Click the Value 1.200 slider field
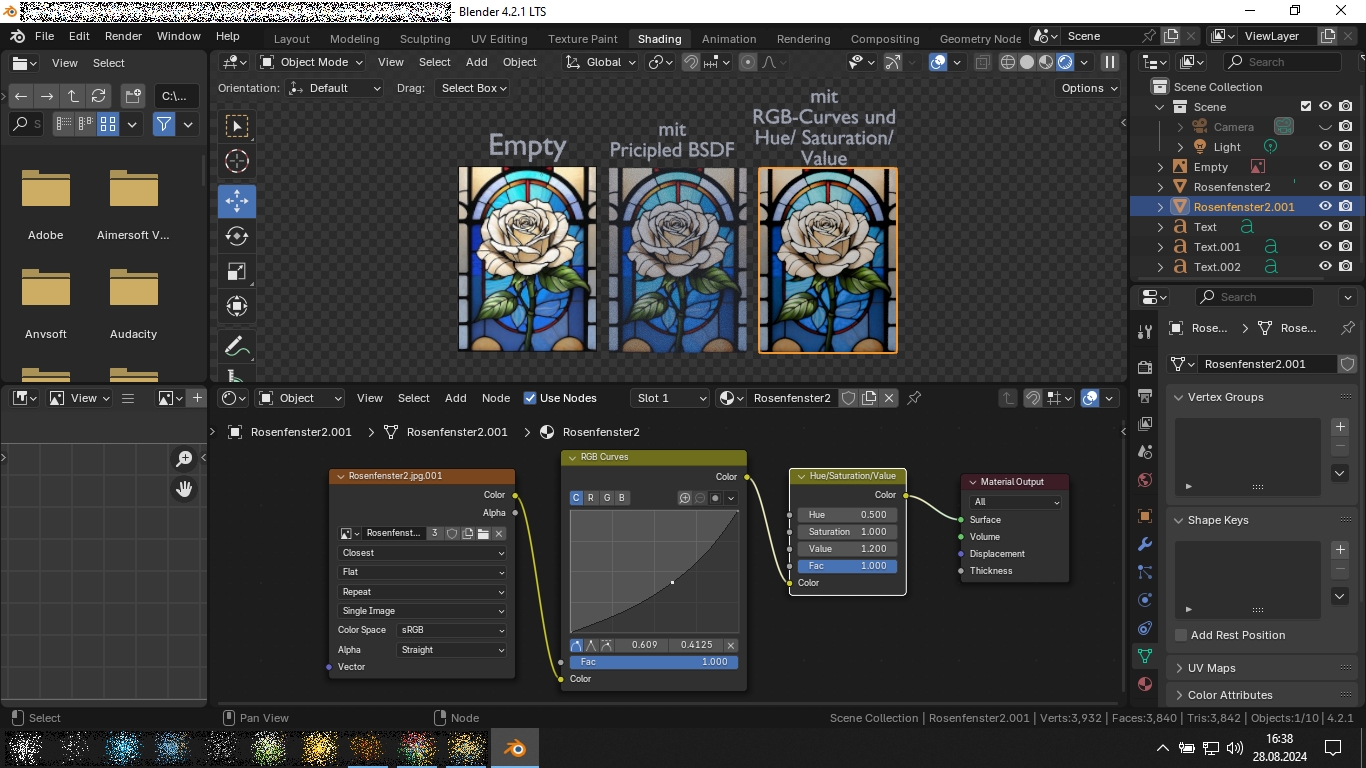 (x=847, y=549)
